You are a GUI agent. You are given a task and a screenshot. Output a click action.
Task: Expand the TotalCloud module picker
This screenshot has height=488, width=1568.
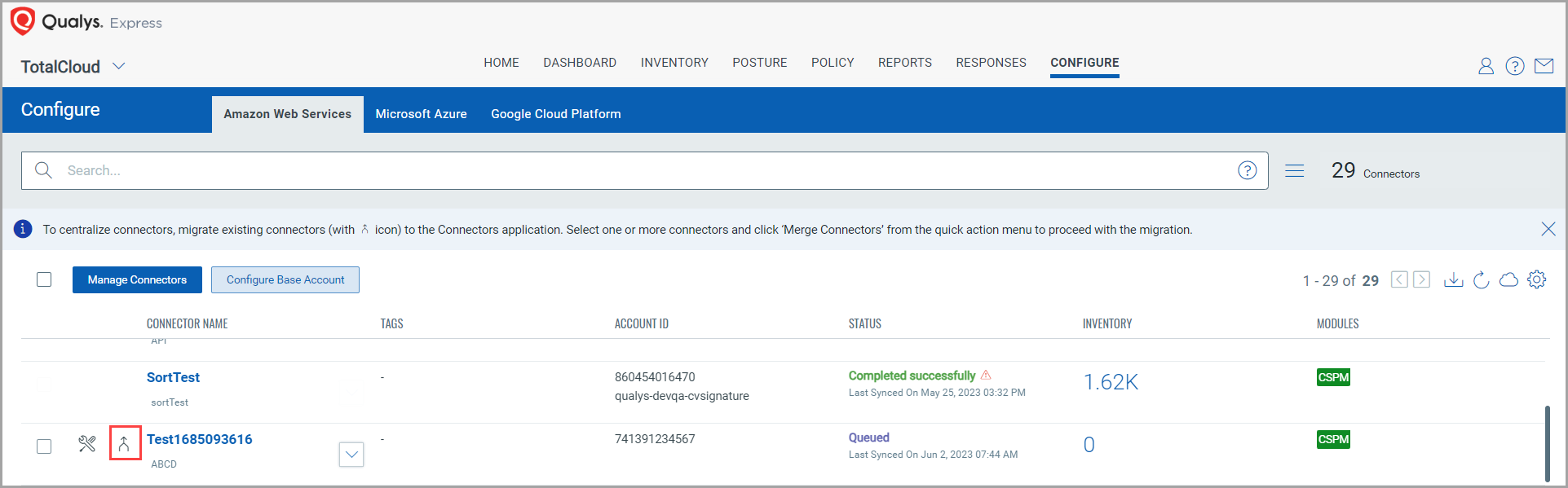[119, 66]
